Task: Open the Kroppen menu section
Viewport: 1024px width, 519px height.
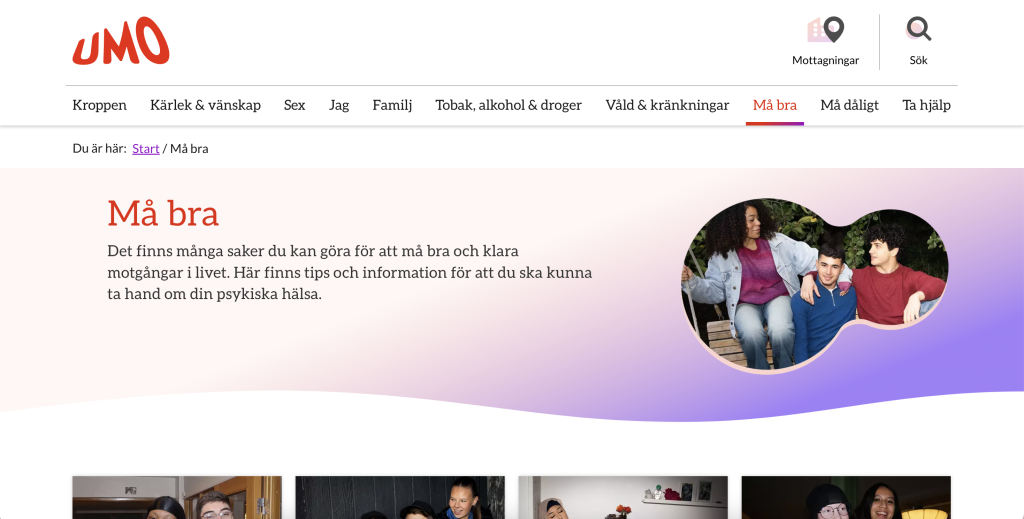Action: pos(100,105)
